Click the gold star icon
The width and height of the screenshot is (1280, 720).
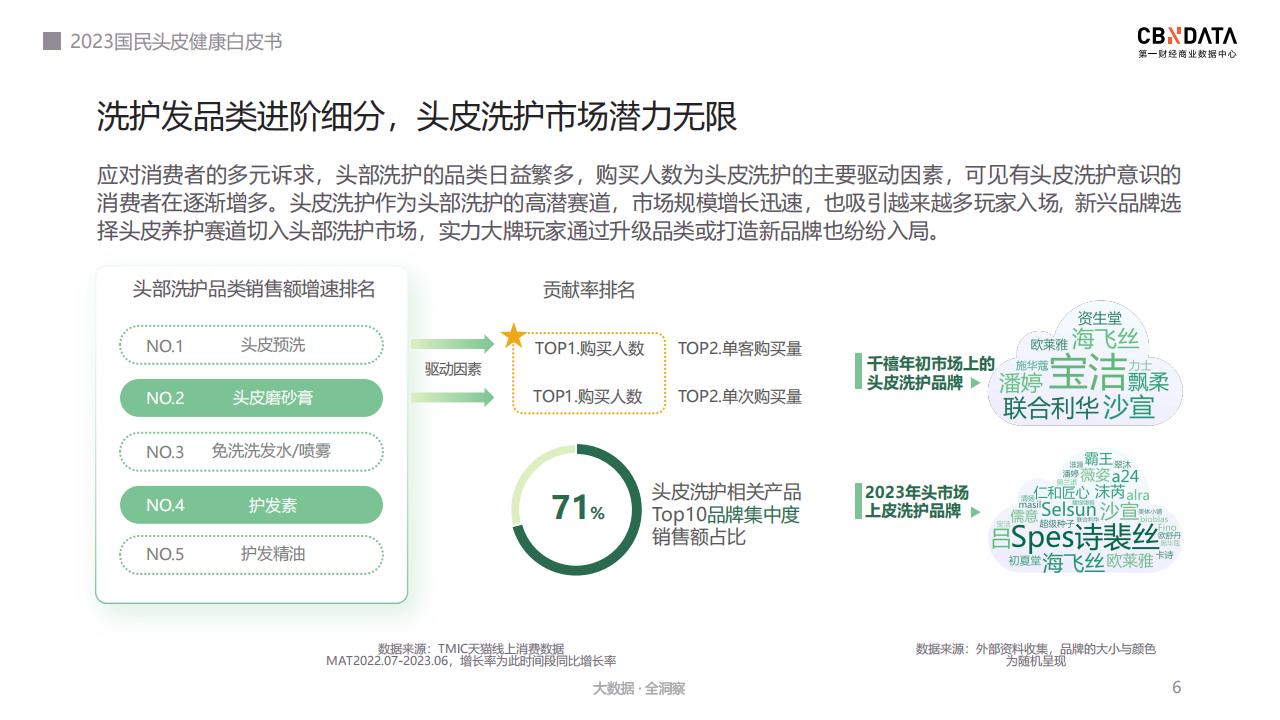tap(513, 336)
